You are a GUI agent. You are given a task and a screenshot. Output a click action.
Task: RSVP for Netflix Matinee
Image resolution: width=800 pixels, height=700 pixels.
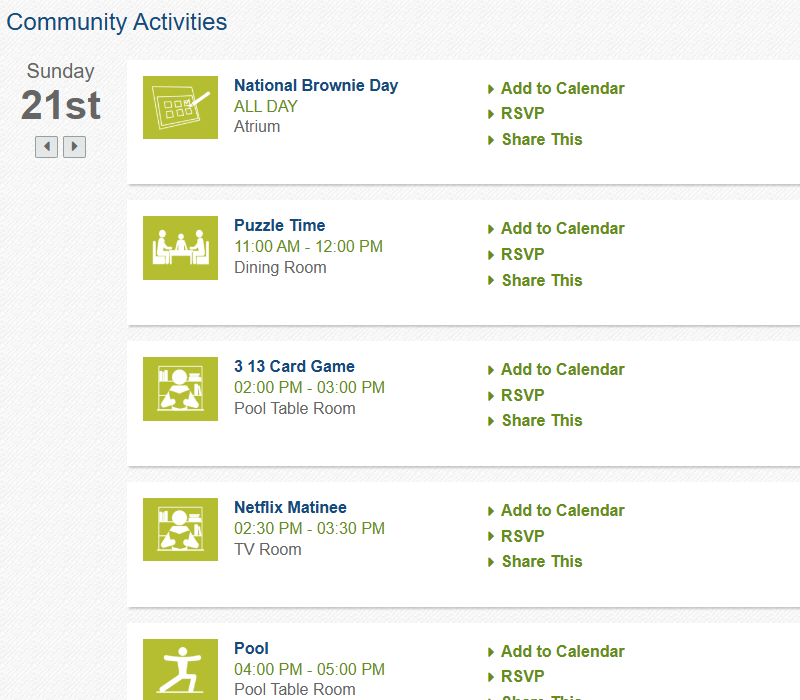pos(522,536)
